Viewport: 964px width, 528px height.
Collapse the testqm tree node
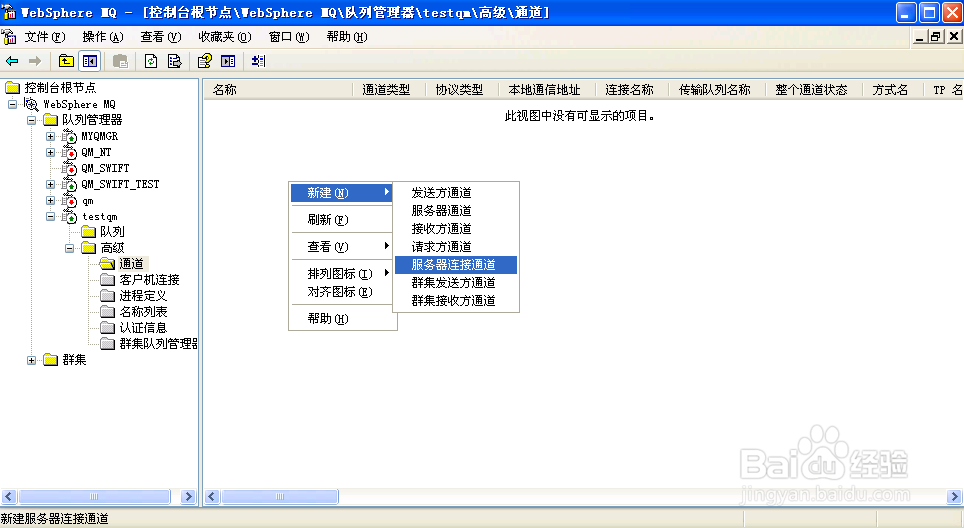(50, 216)
